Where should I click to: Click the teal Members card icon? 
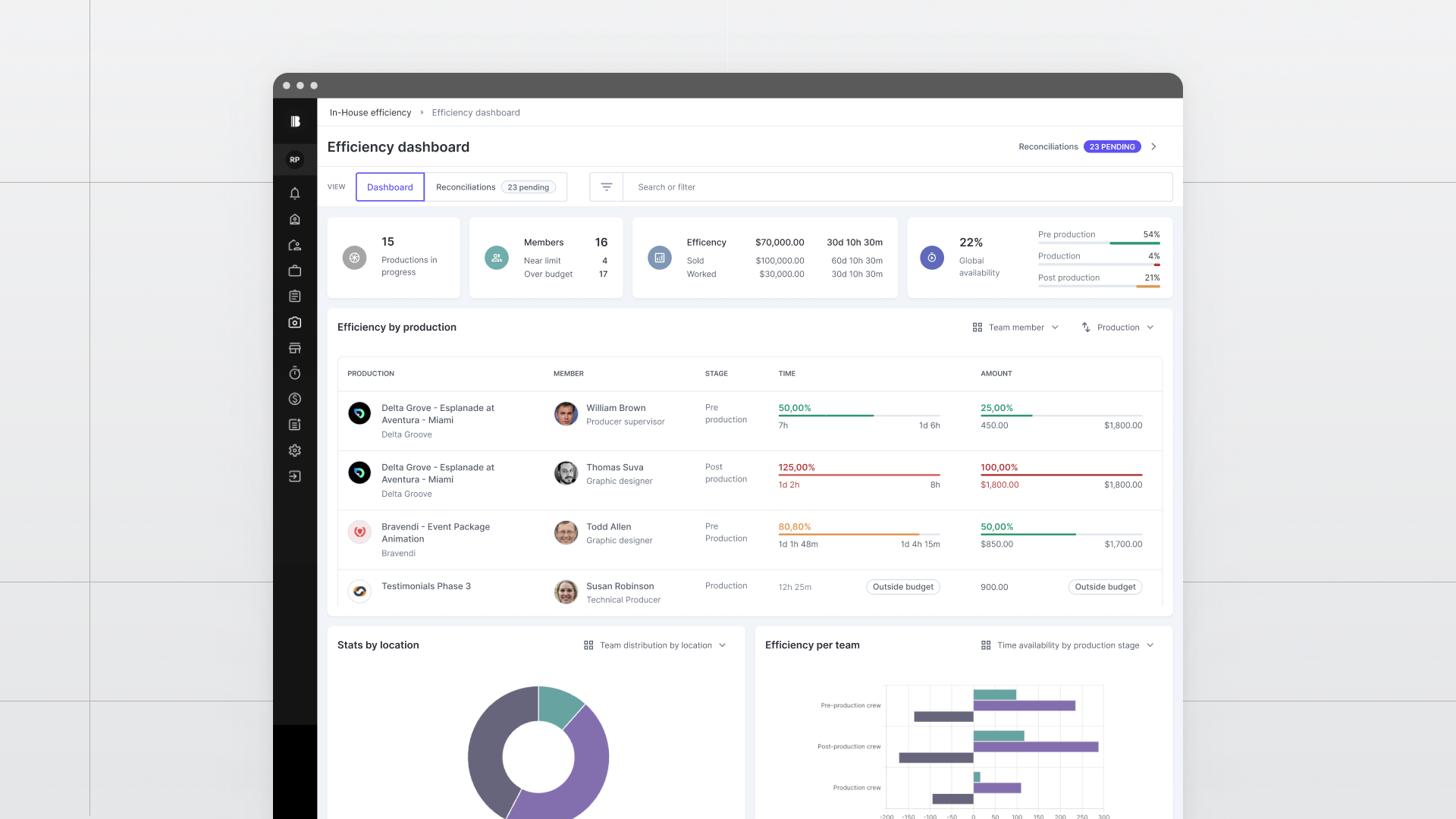point(497,258)
